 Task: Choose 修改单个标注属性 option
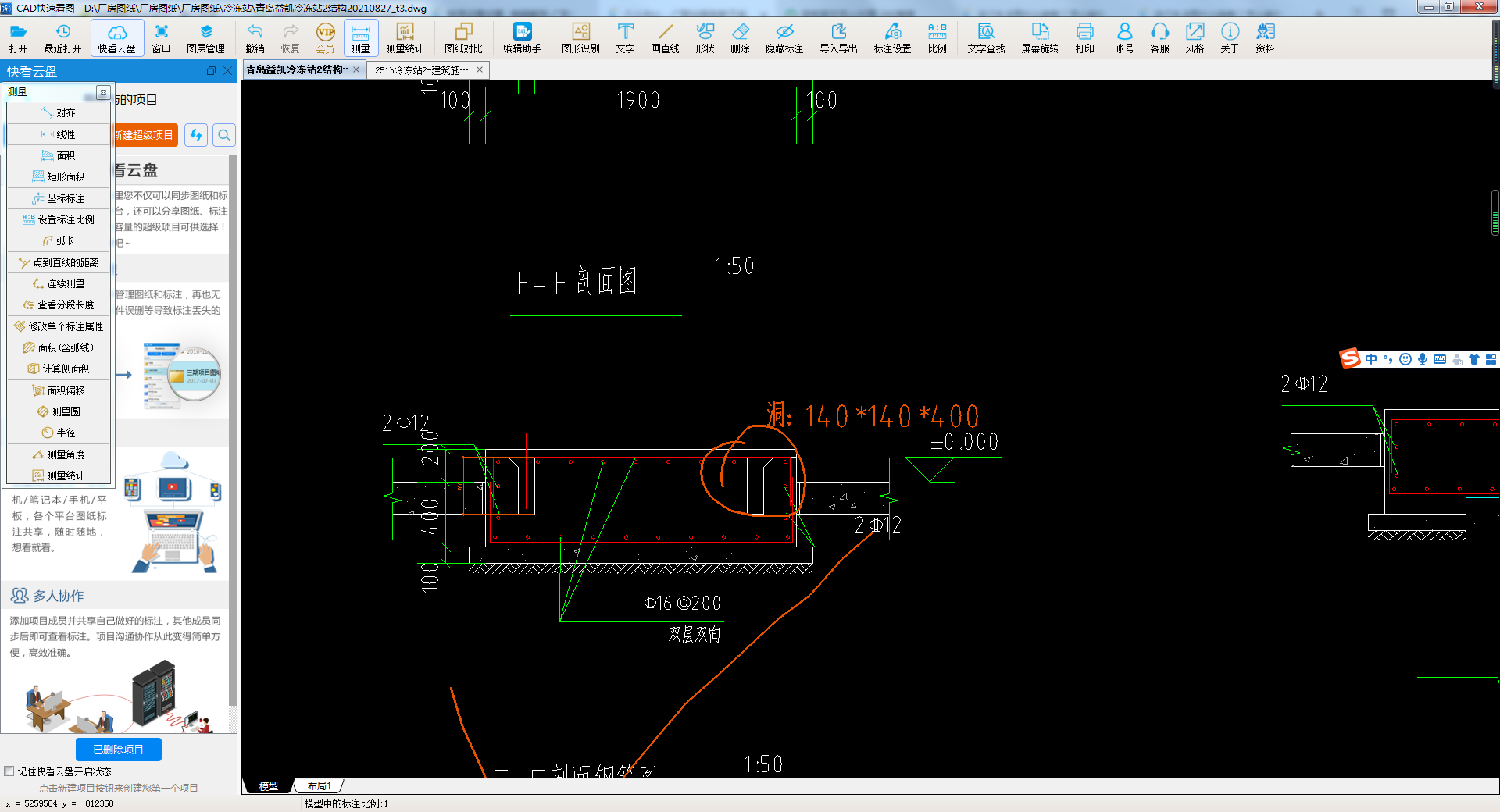tap(59, 326)
